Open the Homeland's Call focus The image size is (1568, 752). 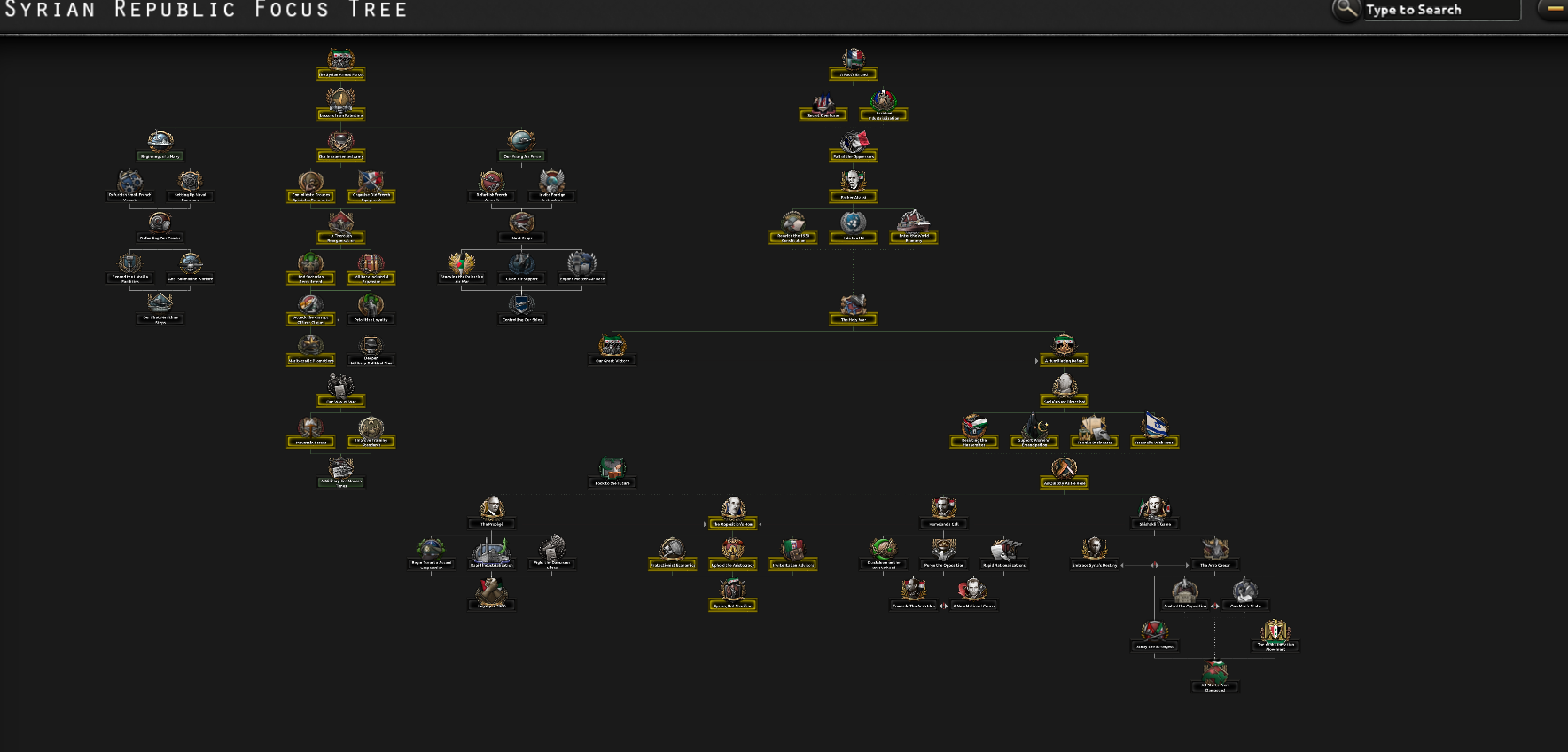[943, 513]
